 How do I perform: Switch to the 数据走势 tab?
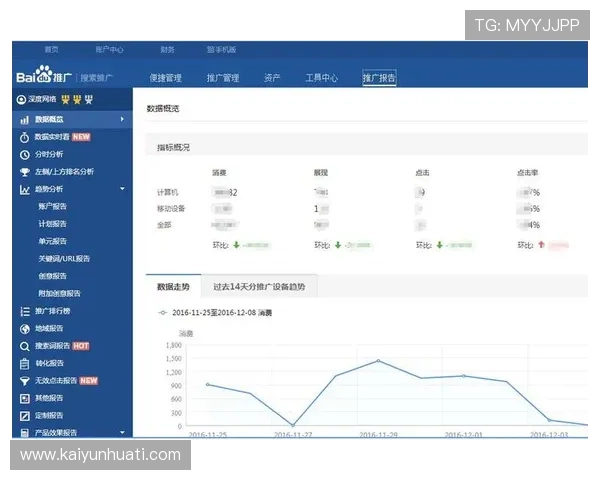coord(173,287)
